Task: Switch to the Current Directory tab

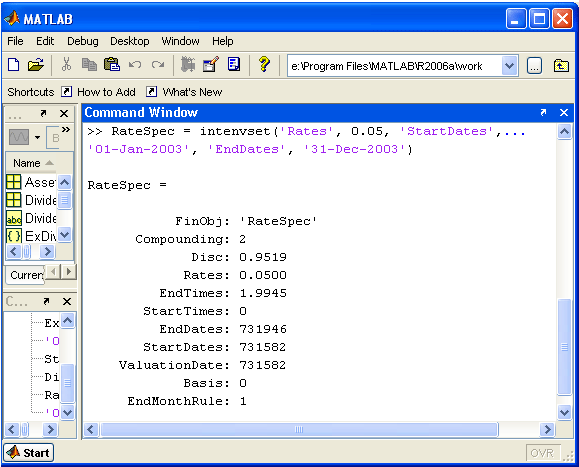Action: [x=26, y=275]
